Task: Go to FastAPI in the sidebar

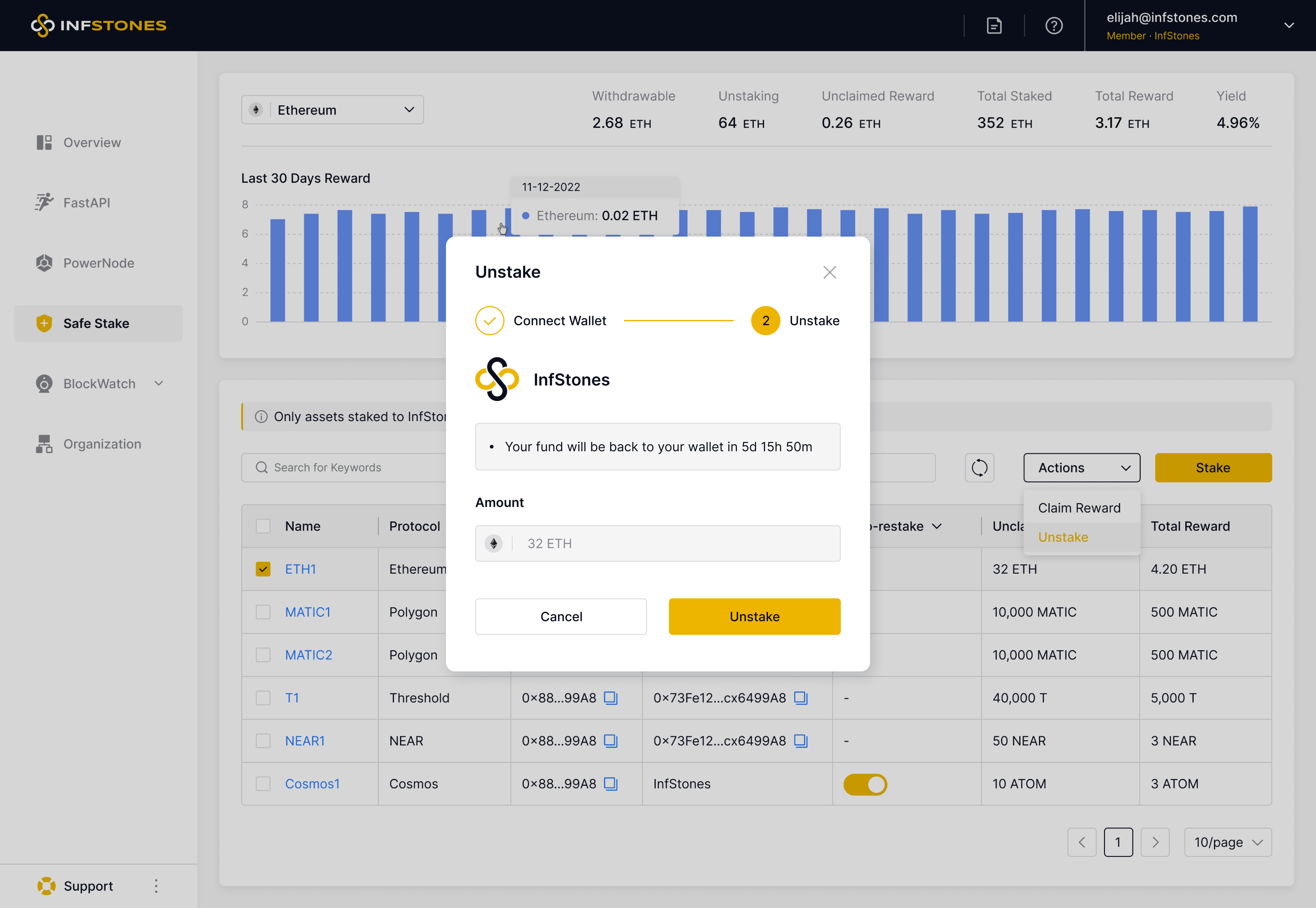Action: 87,202
